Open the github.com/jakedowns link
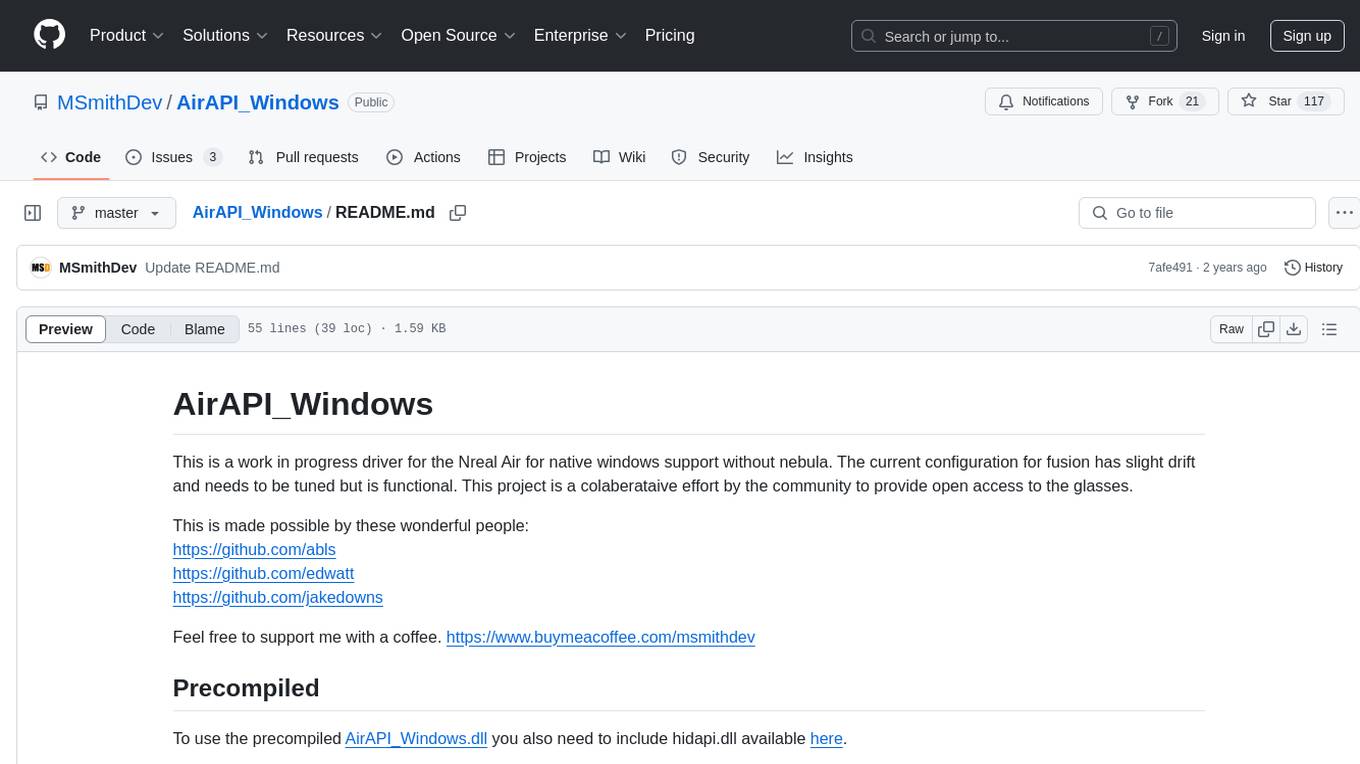Image resolution: width=1360 pixels, height=764 pixels. tap(278, 597)
